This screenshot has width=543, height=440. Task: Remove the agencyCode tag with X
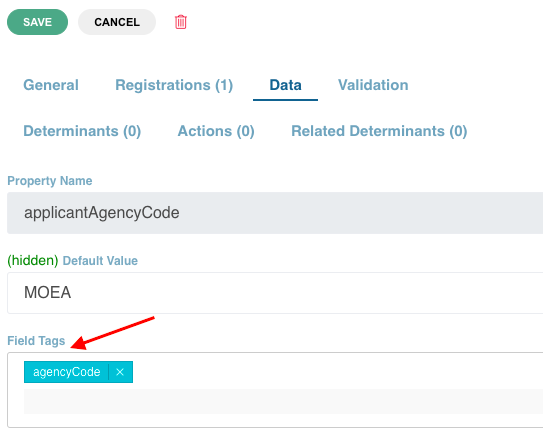click(x=120, y=372)
